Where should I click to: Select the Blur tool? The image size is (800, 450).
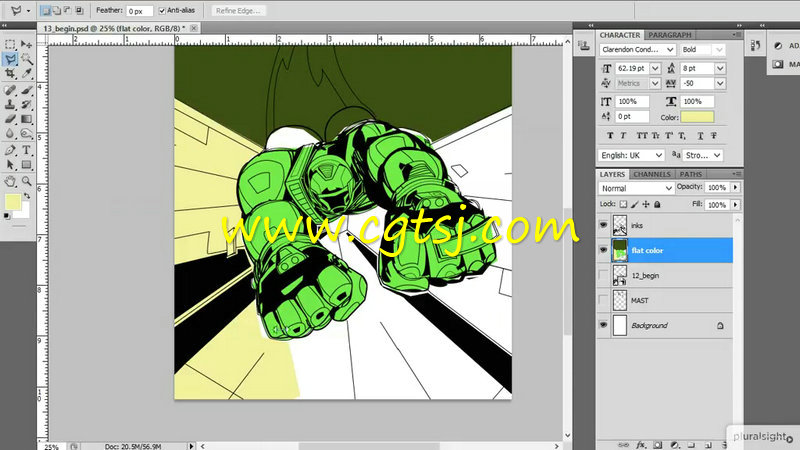point(10,134)
